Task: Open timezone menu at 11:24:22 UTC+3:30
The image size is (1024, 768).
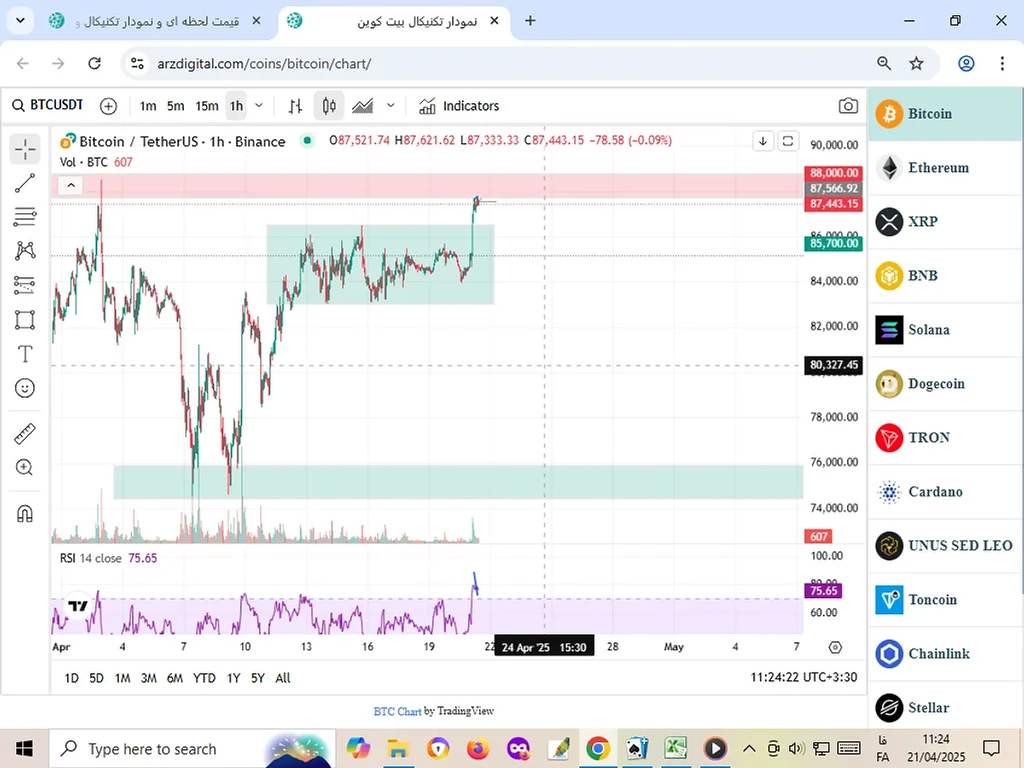Action: [803, 677]
